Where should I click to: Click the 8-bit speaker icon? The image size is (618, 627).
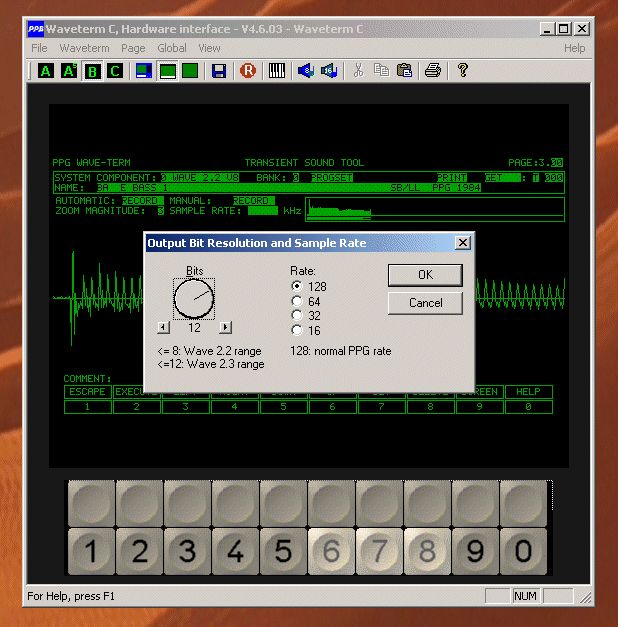tap(306, 71)
